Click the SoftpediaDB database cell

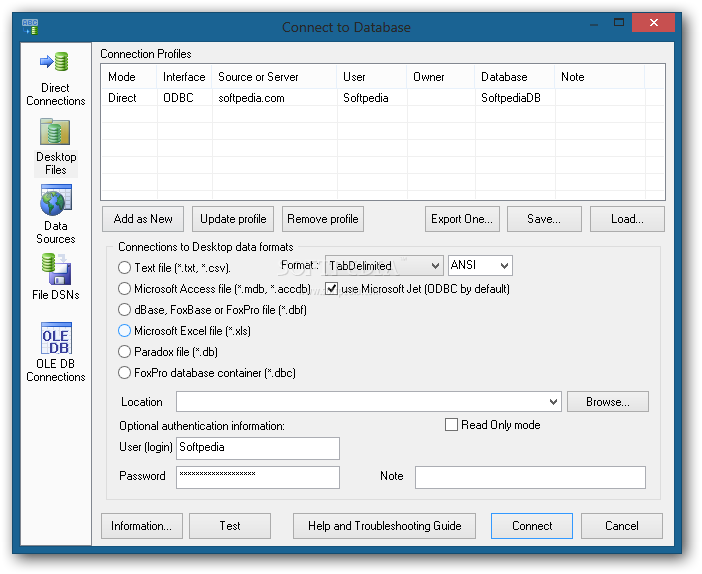tap(515, 98)
